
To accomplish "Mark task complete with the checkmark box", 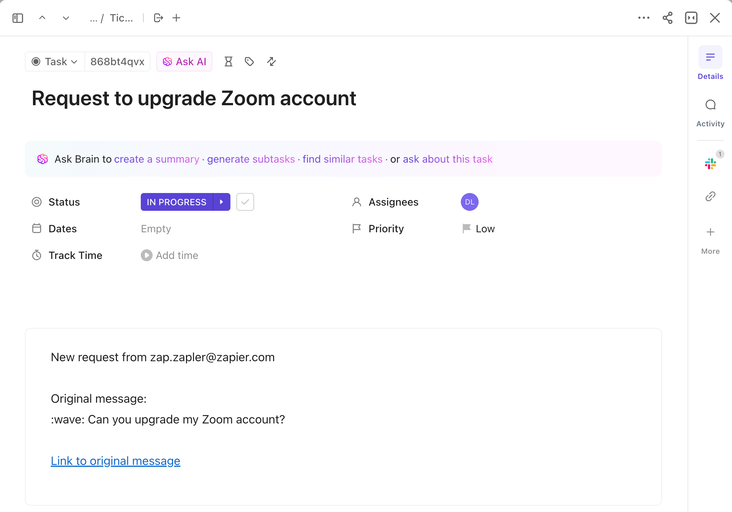I will tap(245, 202).
